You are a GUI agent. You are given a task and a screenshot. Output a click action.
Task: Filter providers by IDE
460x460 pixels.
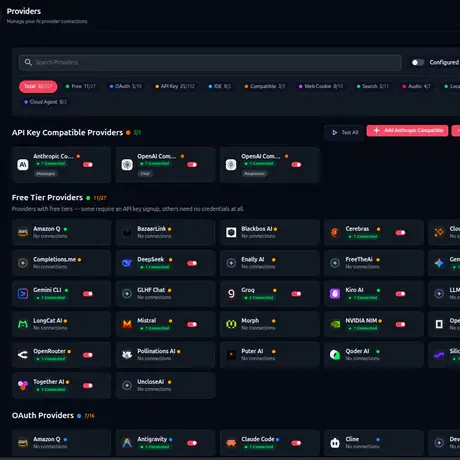coord(219,86)
